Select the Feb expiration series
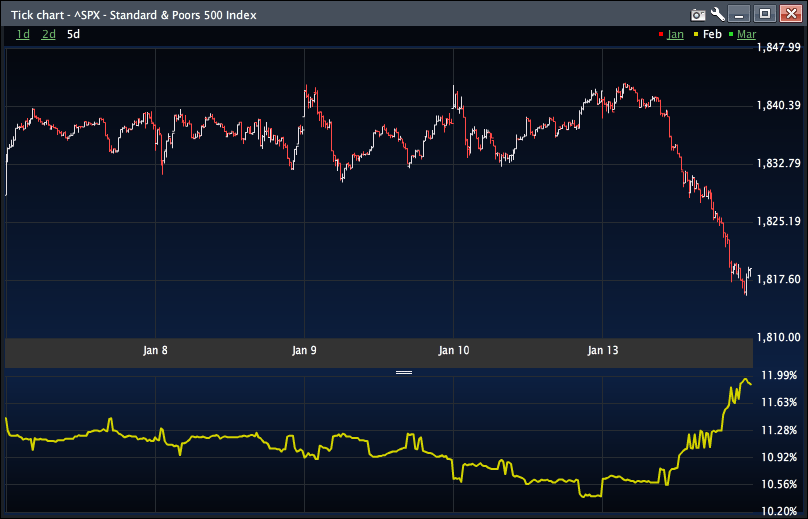Screen dimensions: 808x519 (712, 35)
